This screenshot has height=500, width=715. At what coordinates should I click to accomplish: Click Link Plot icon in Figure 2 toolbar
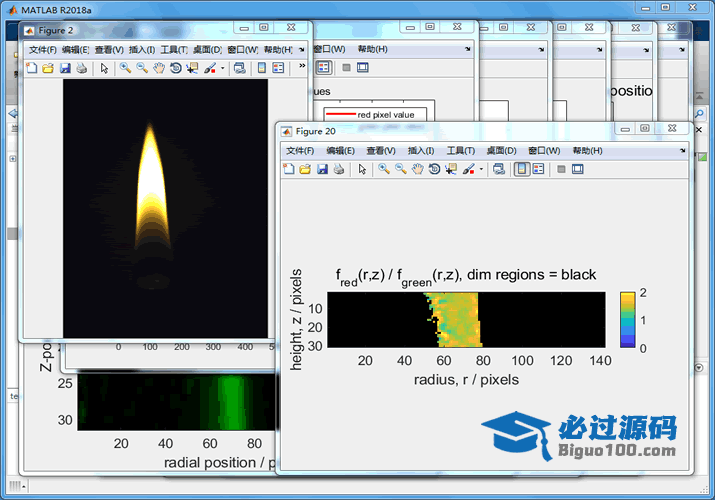(239, 68)
